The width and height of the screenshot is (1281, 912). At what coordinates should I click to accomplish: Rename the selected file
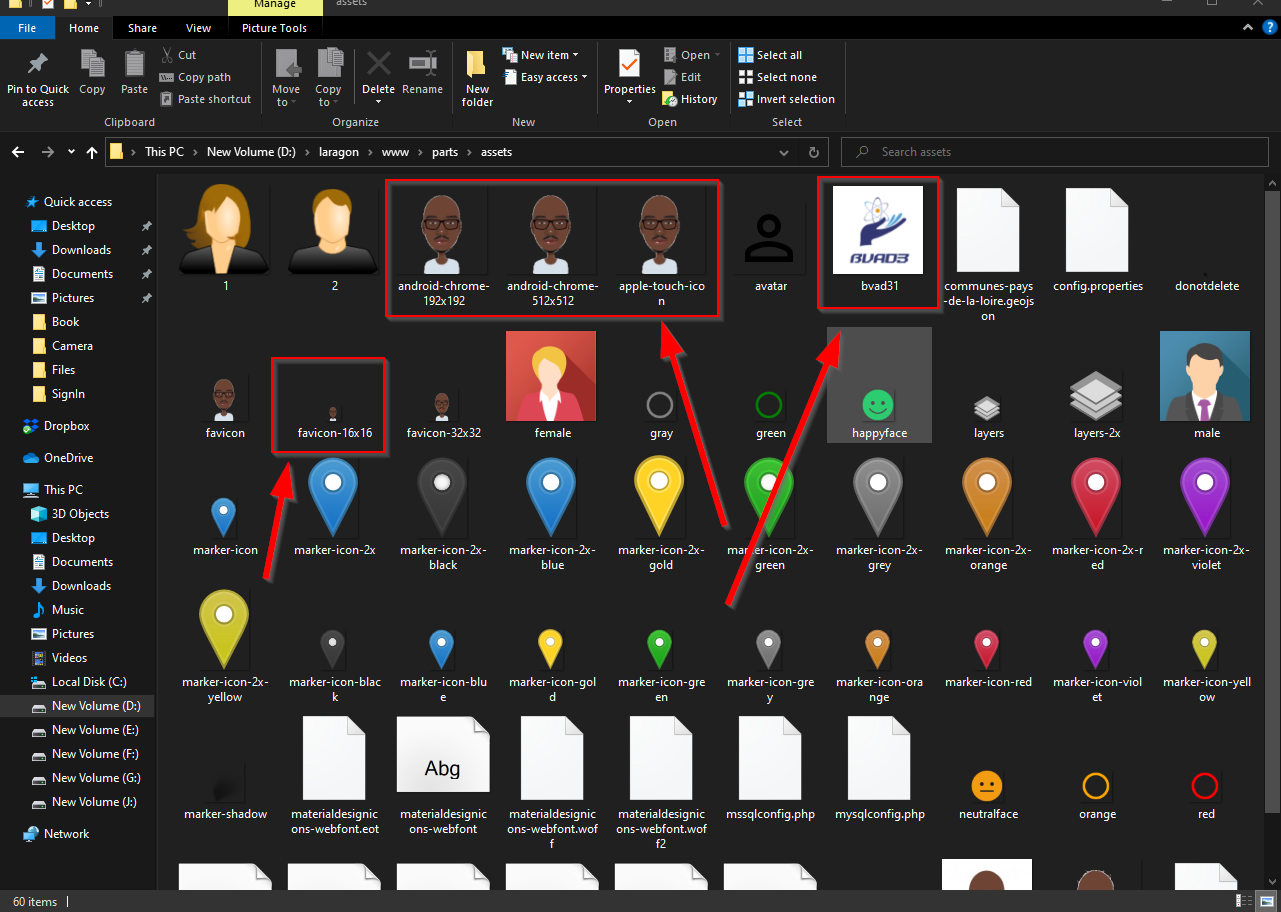click(x=423, y=72)
